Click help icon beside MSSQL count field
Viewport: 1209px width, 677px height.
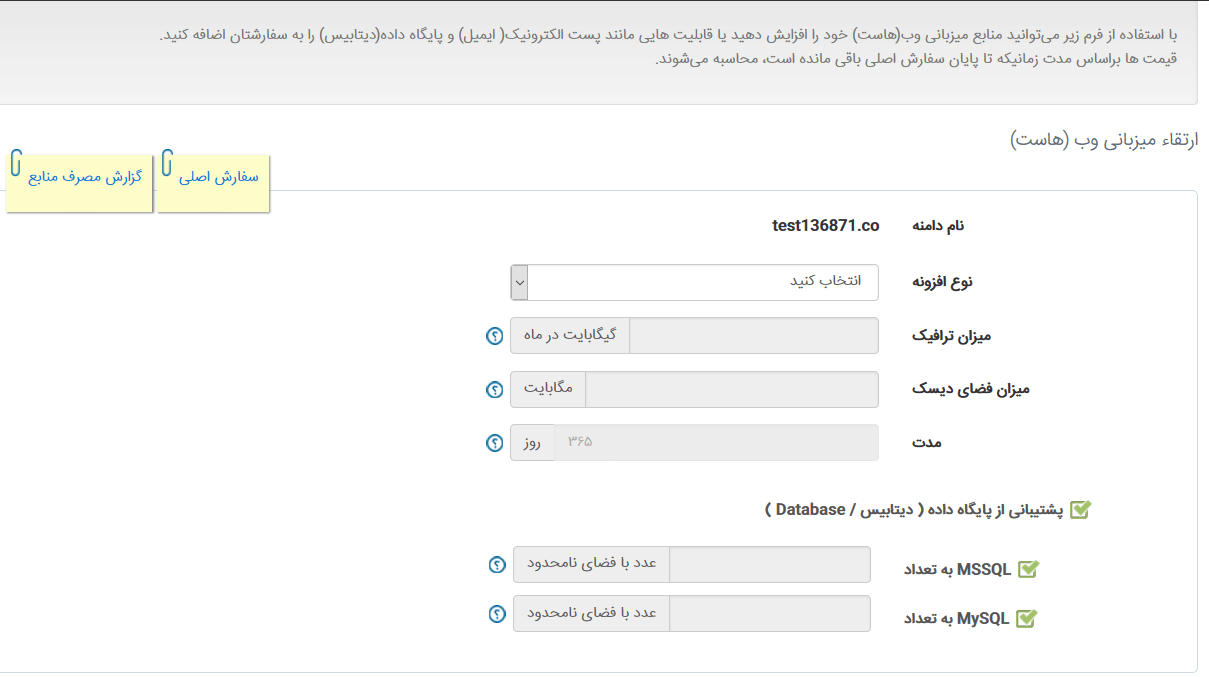coord(497,565)
